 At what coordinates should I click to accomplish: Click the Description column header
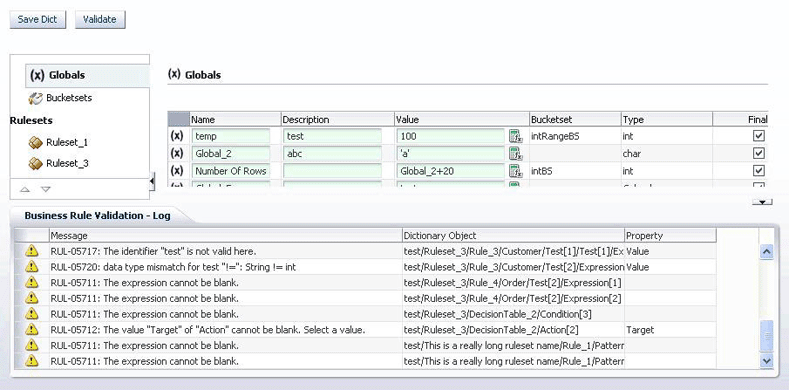point(337,119)
